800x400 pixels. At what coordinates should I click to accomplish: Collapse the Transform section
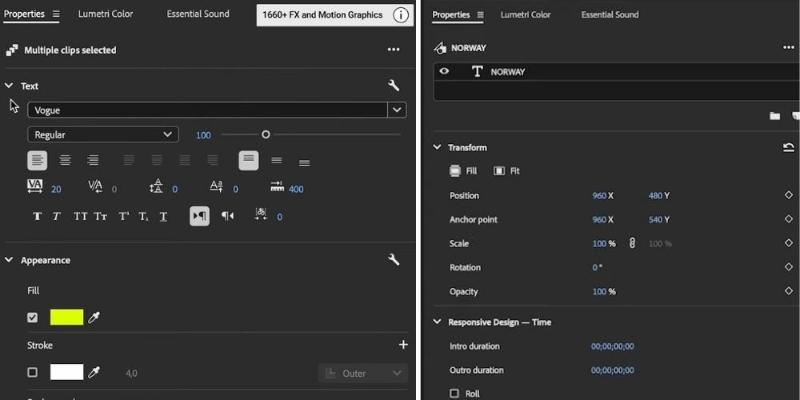(x=437, y=147)
